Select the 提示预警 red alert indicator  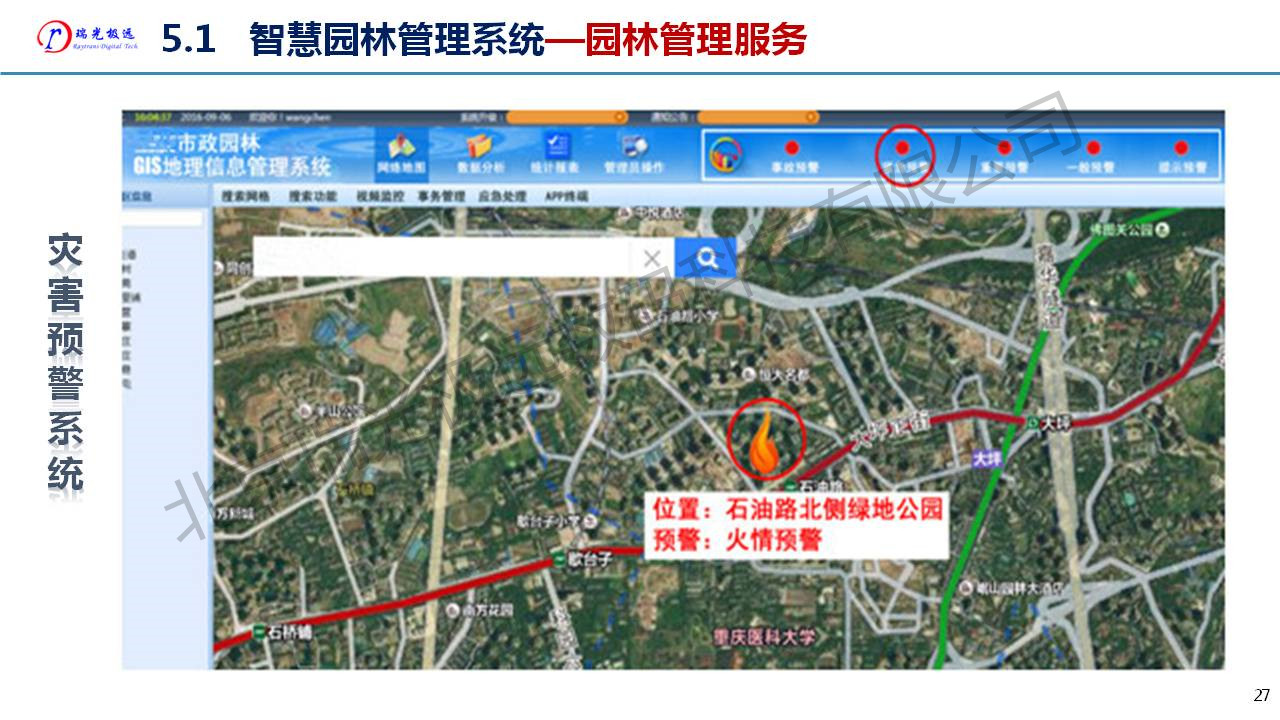tap(1181, 149)
